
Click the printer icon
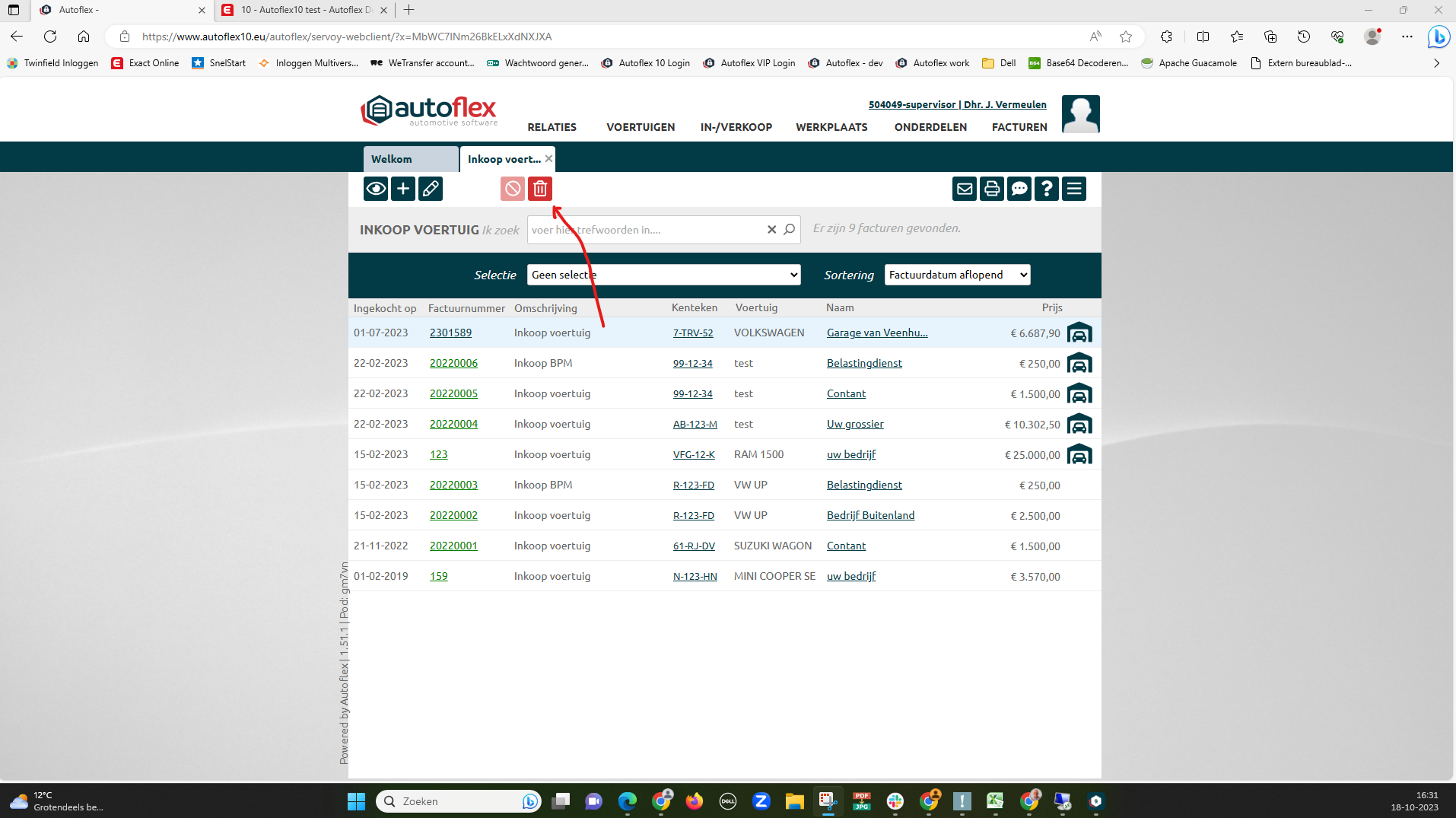tap(992, 189)
